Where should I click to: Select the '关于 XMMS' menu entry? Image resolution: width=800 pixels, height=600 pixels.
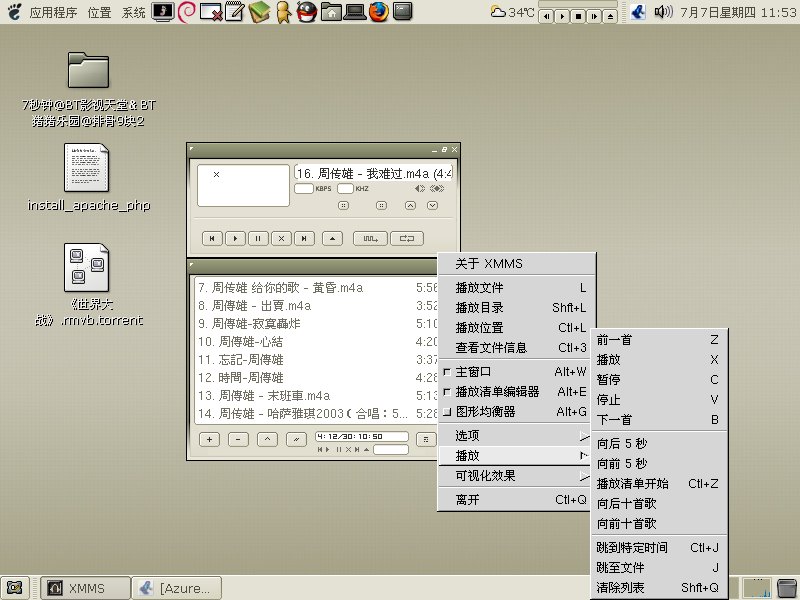click(x=516, y=264)
